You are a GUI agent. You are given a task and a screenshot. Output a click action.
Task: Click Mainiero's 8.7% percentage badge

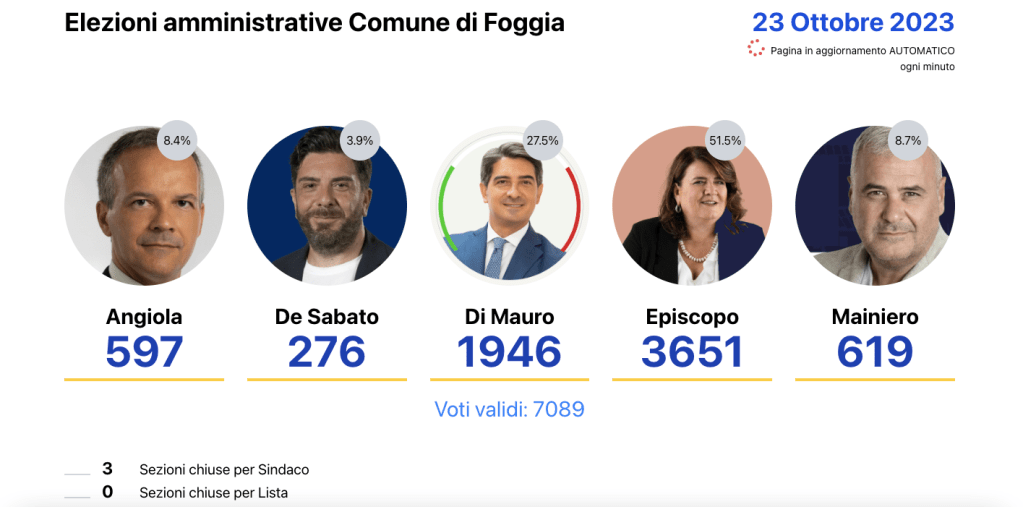908,141
